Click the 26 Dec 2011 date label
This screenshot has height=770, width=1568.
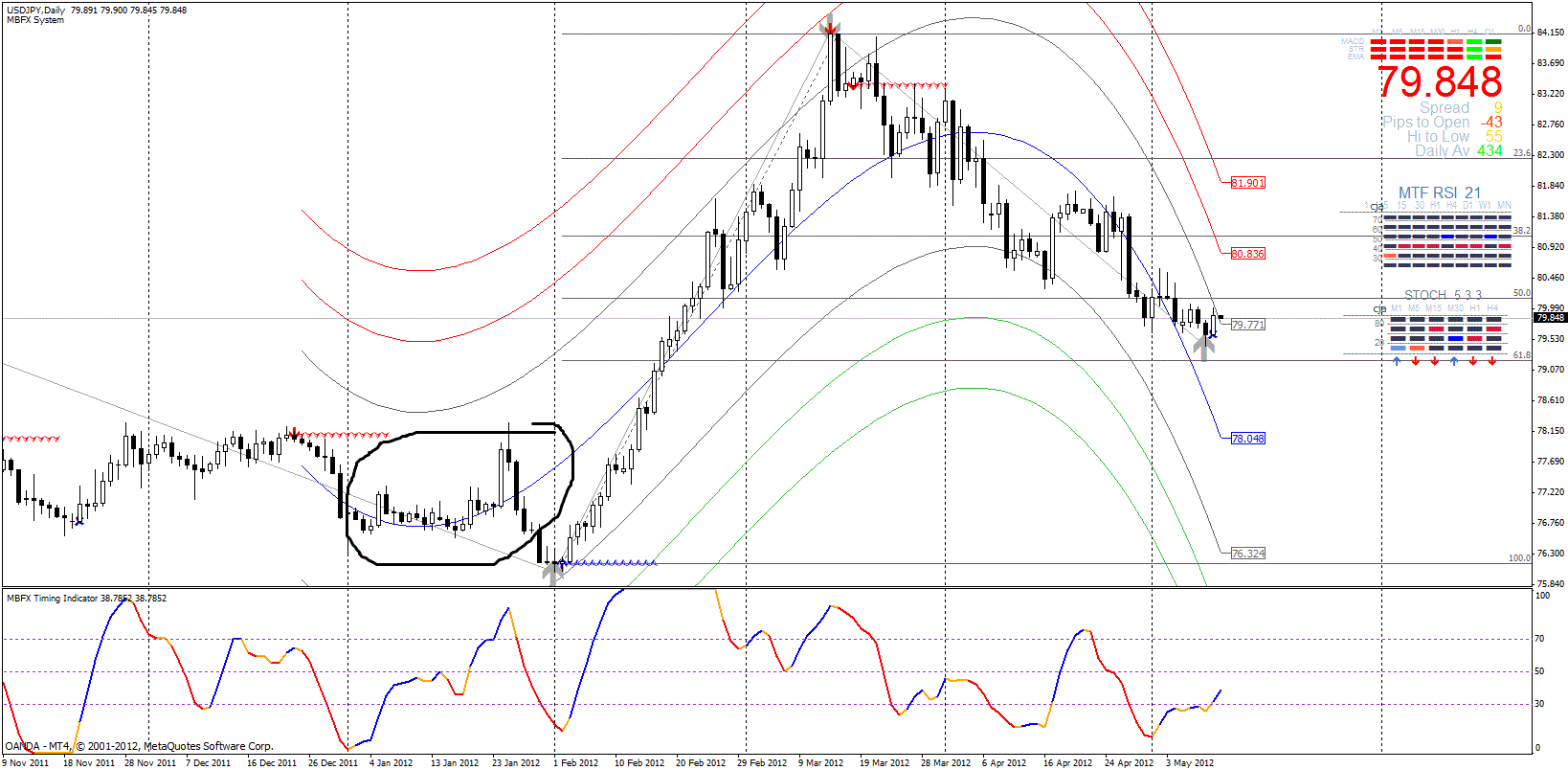pyautogui.click(x=333, y=763)
